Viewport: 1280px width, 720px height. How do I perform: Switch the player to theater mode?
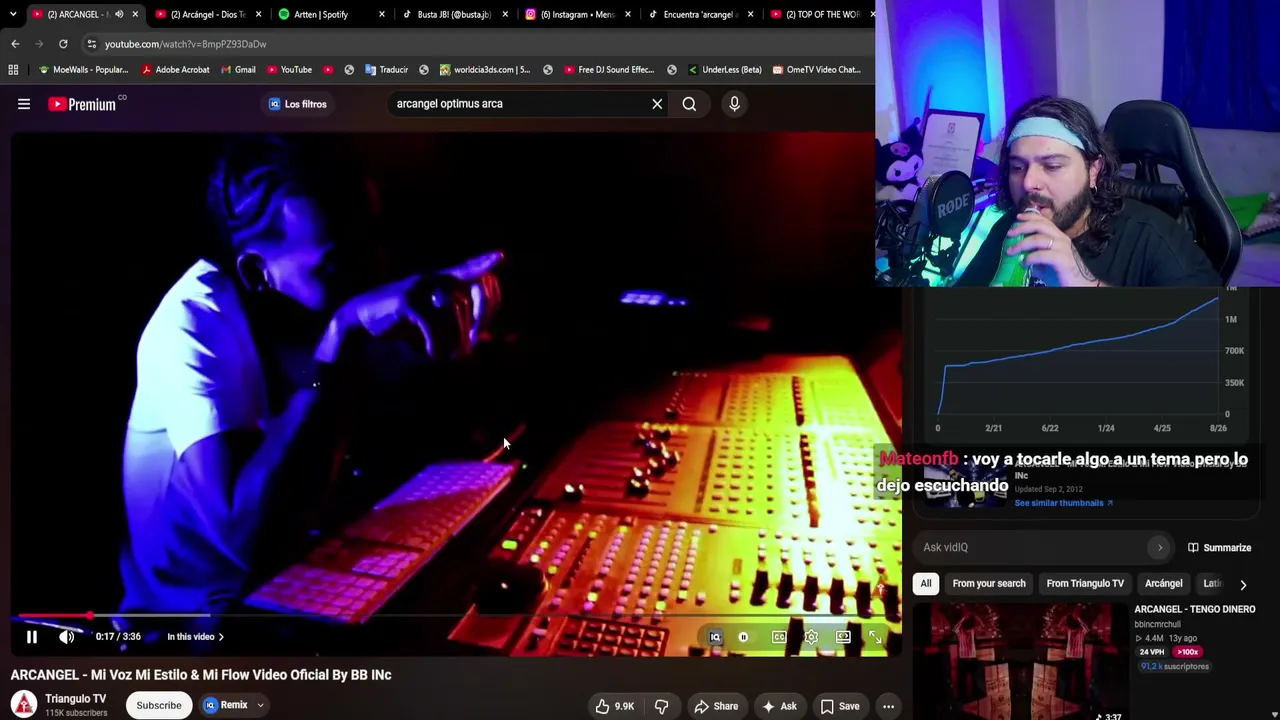pyautogui.click(x=843, y=637)
